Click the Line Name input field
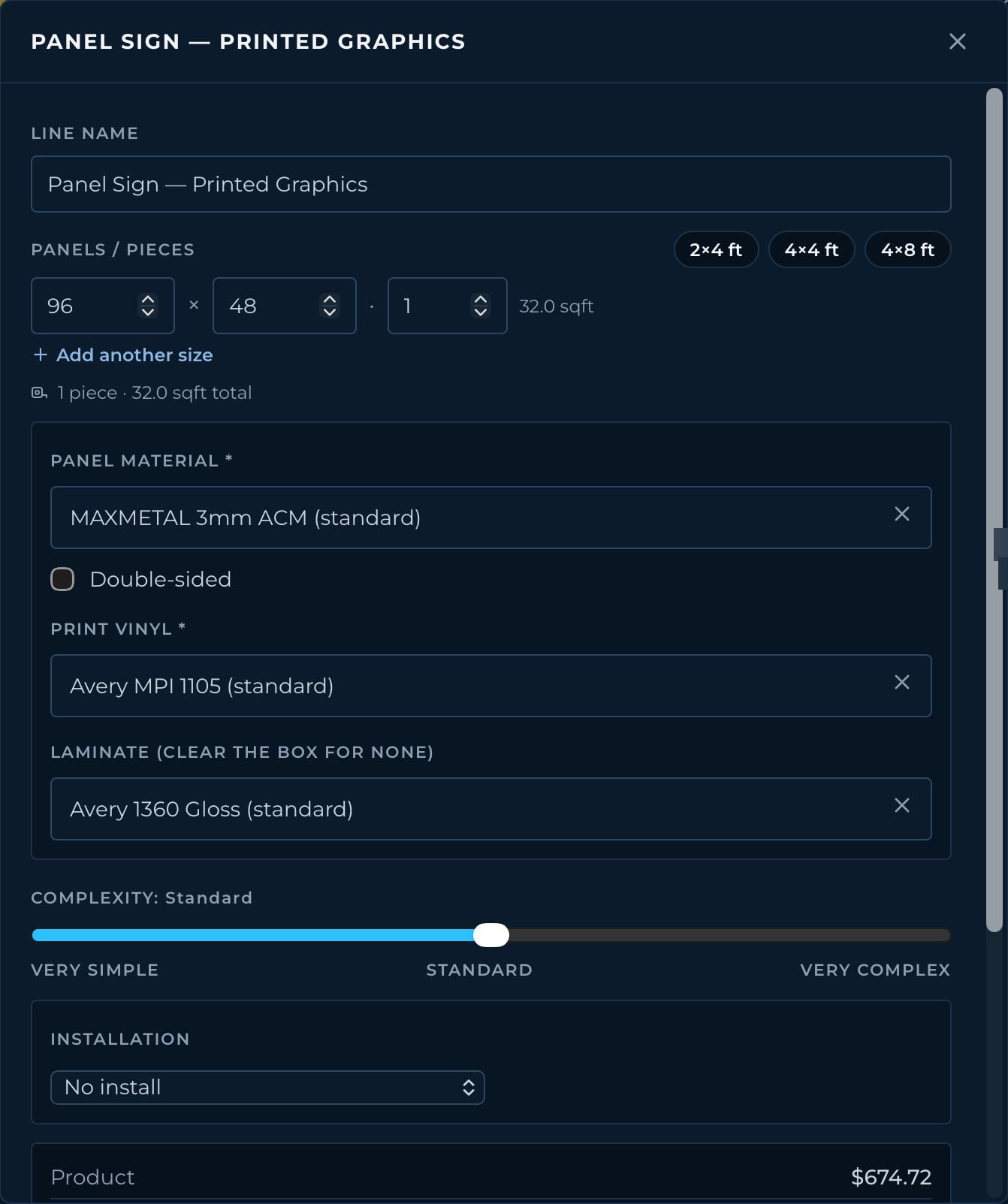 [490, 184]
